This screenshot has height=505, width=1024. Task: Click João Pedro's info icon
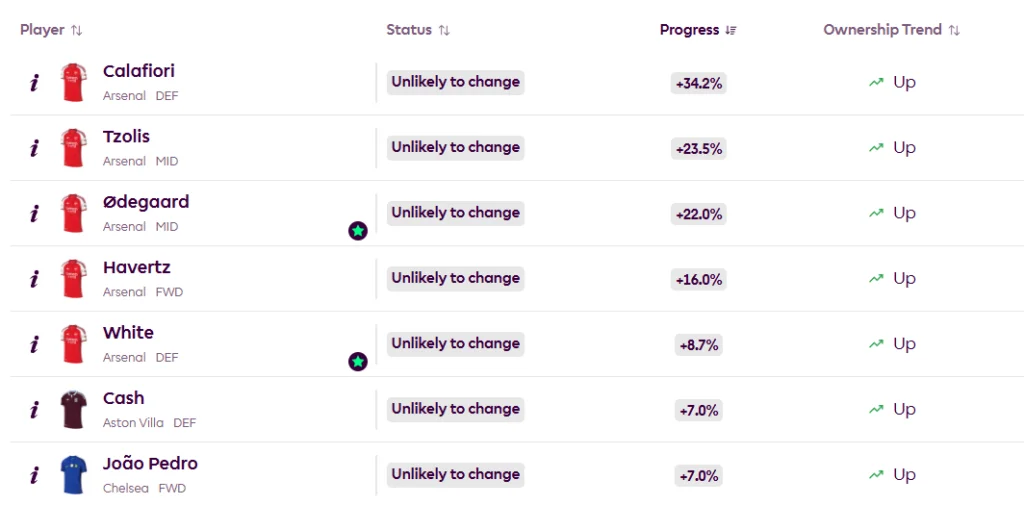click(34, 475)
